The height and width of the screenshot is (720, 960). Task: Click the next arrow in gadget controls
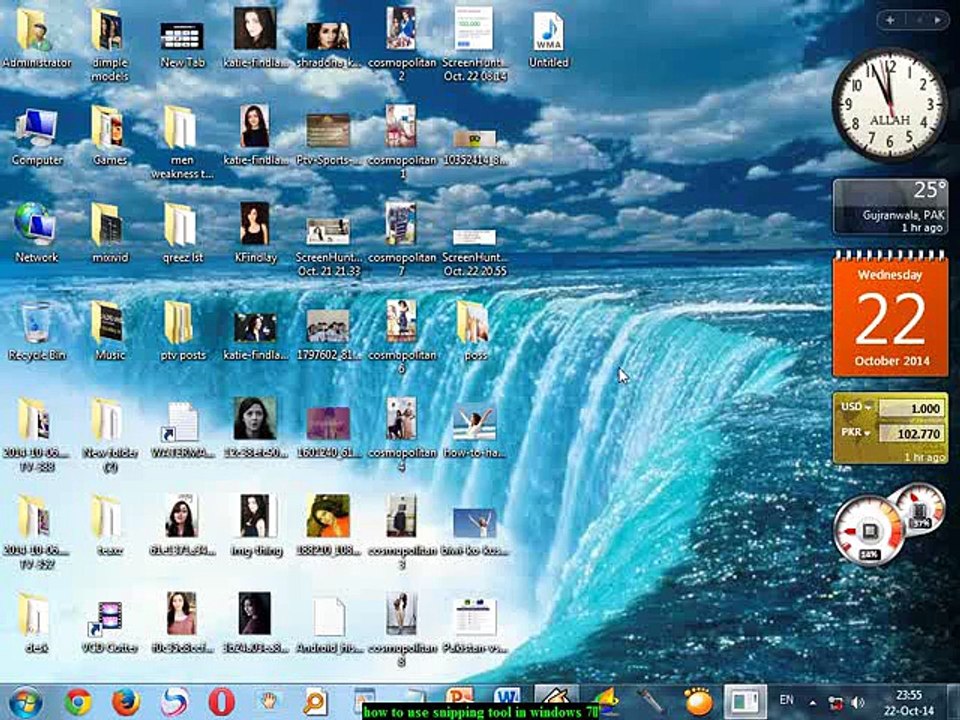tap(937, 20)
